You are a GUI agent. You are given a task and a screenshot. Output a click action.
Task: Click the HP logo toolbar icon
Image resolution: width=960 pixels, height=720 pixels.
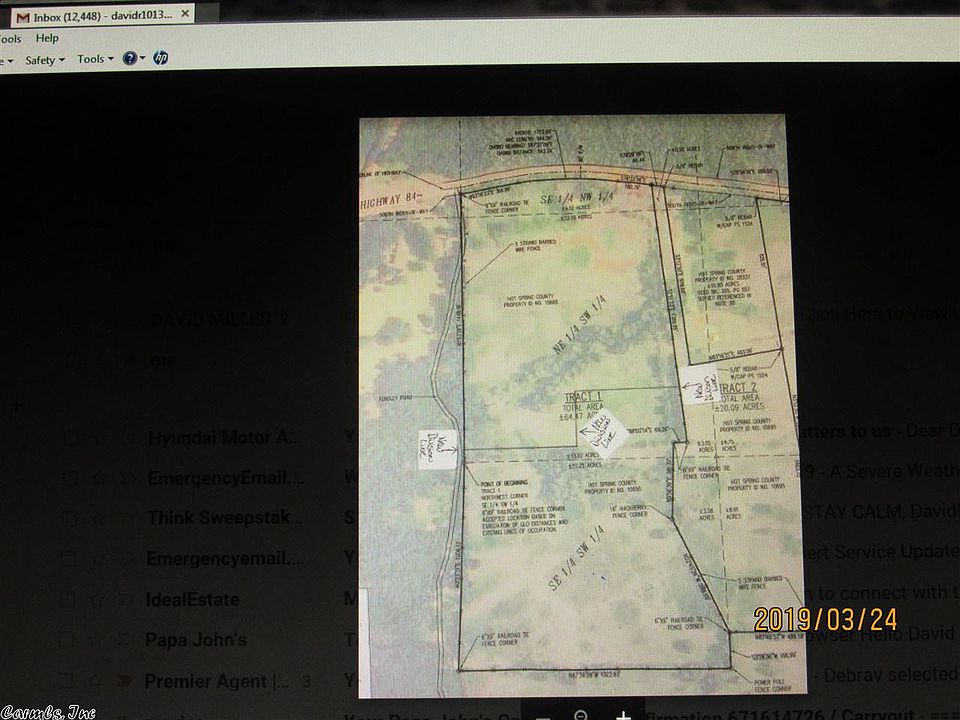click(160, 58)
